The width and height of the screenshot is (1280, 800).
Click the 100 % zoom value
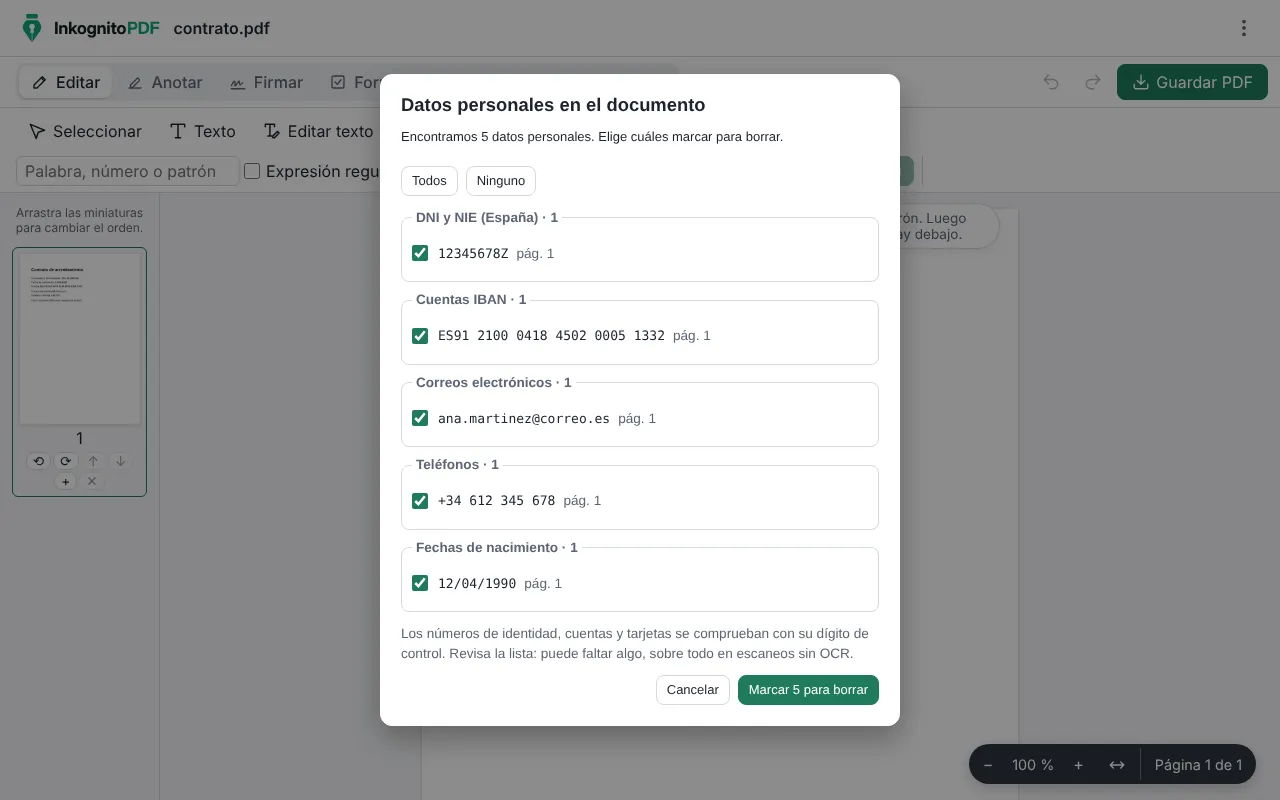[1033, 765]
